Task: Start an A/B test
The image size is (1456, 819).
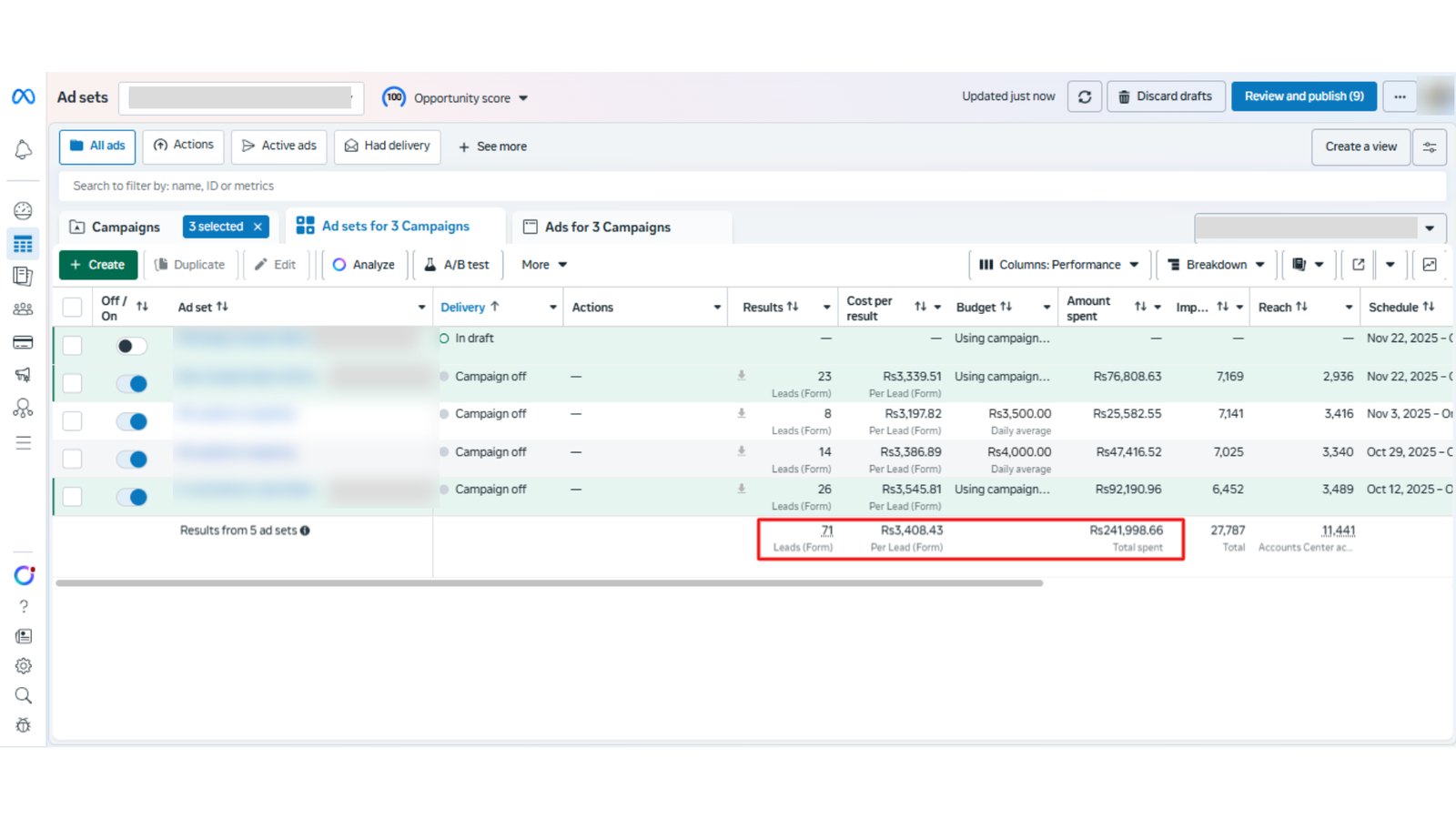Action: coord(458,265)
